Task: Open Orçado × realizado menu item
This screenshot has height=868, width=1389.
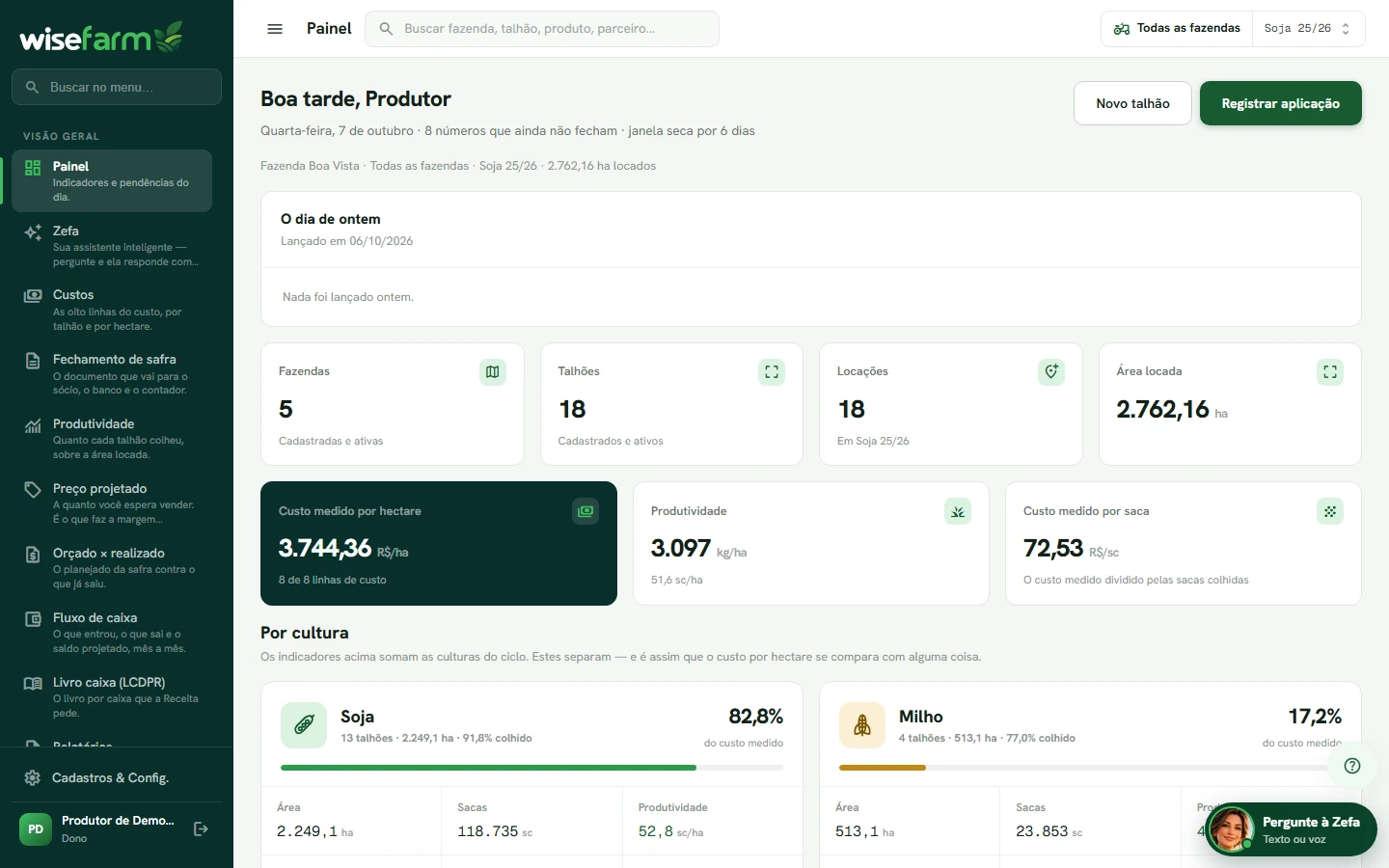Action: click(112, 568)
